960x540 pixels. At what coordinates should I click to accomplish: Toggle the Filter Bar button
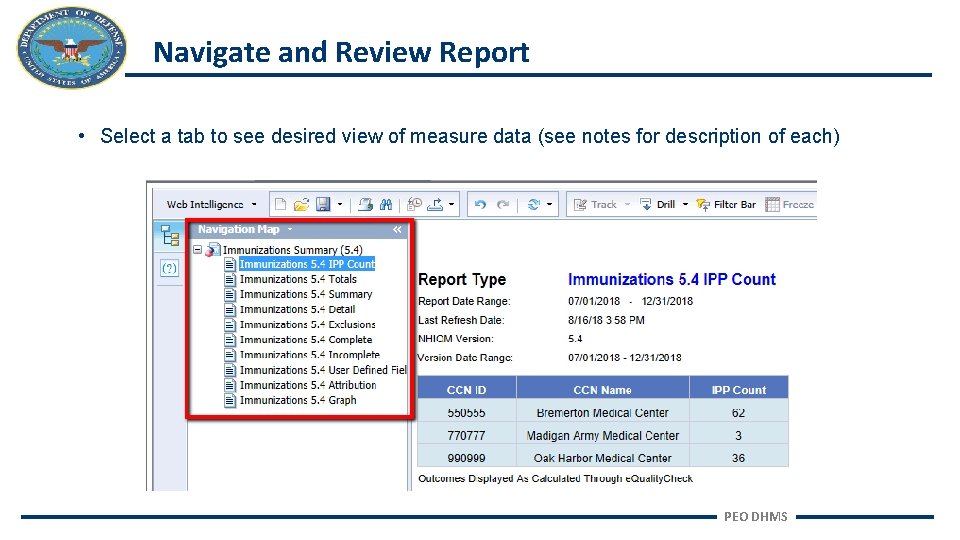click(726, 204)
